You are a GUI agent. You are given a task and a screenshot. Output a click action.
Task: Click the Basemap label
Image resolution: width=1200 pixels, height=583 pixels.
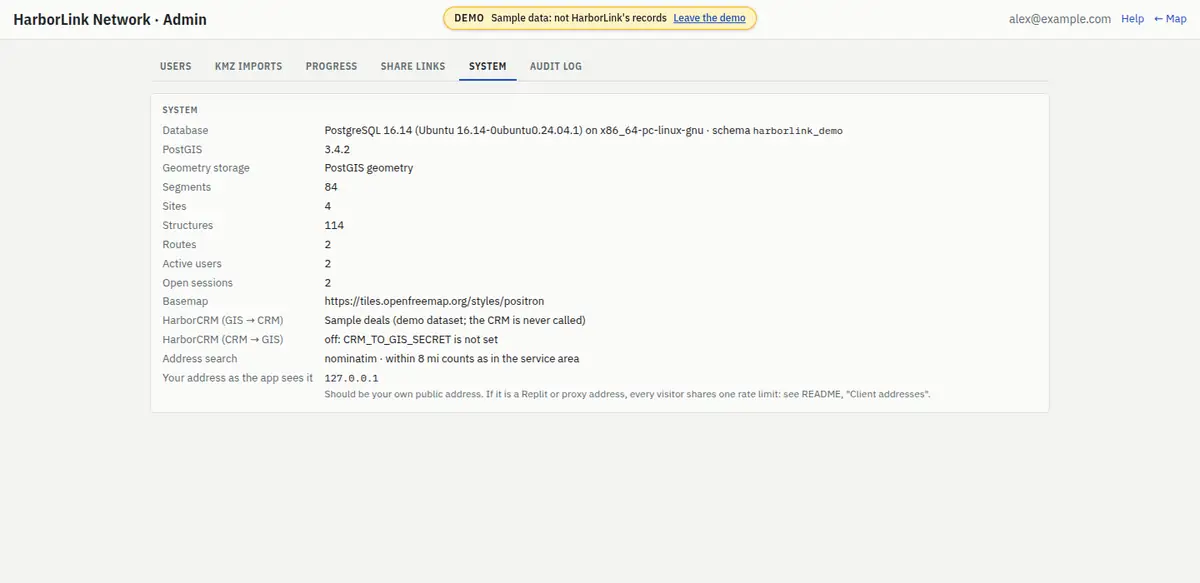(185, 301)
